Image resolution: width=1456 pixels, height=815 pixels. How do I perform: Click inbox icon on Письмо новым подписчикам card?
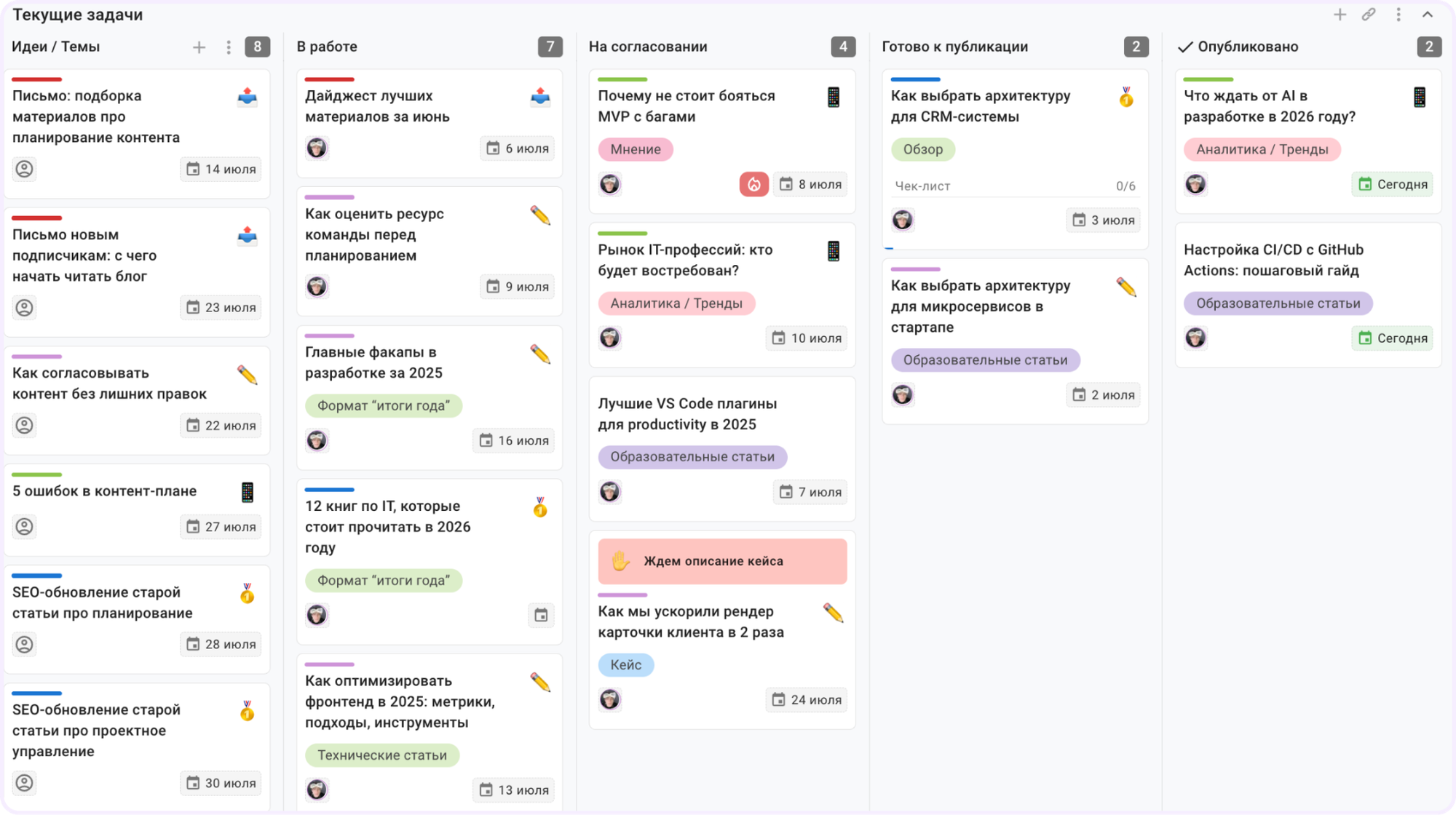click(248, 235)
